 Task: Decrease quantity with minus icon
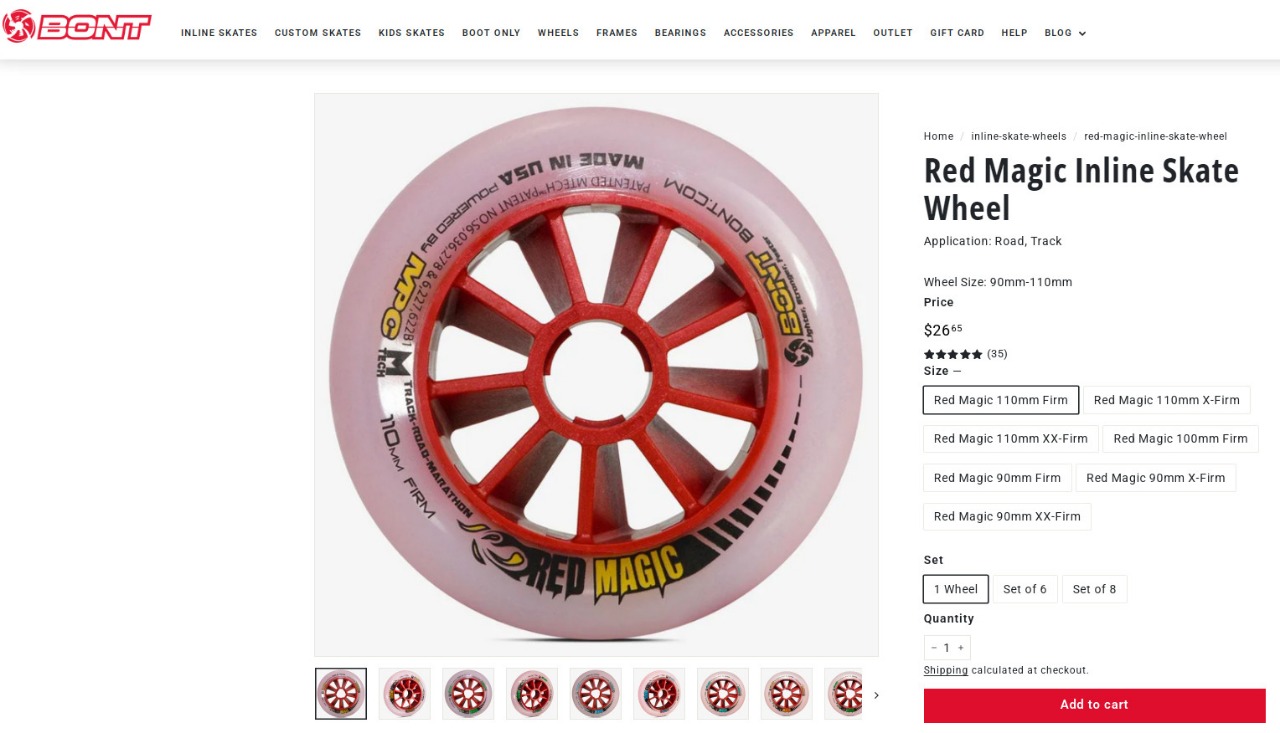click(934, 648)
